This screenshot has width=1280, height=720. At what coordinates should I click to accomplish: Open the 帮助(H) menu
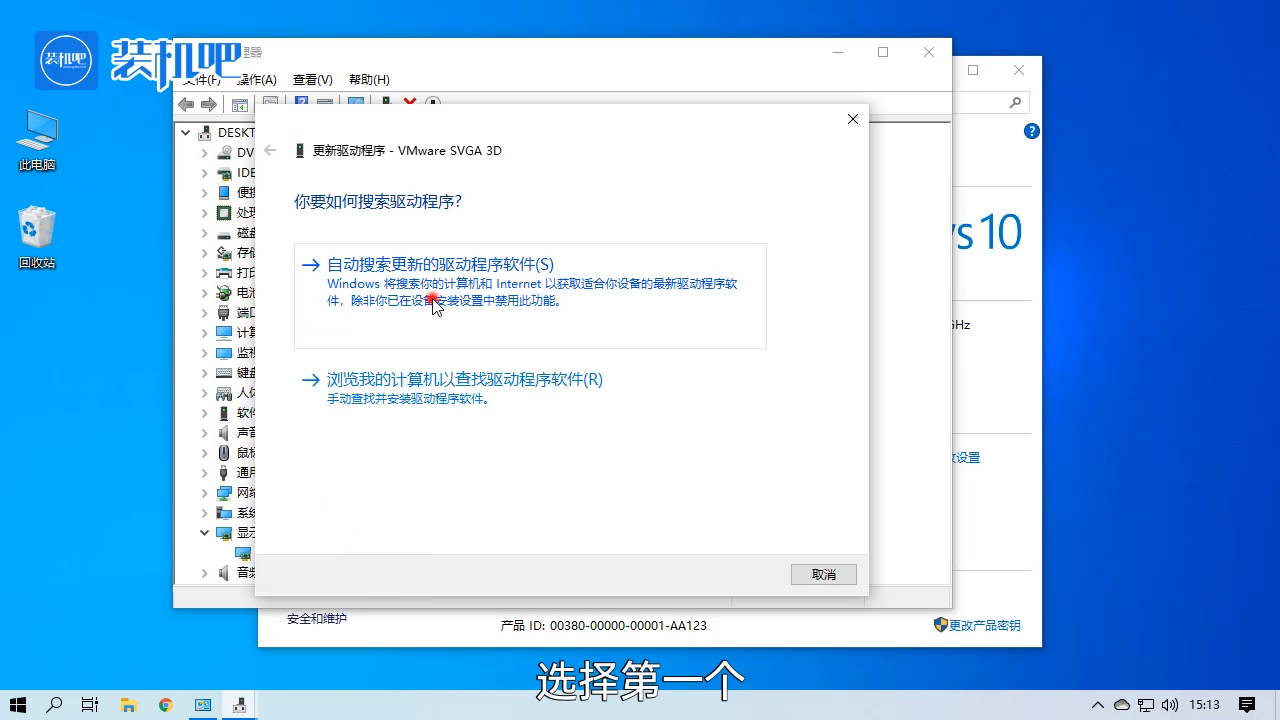[367, 79]
